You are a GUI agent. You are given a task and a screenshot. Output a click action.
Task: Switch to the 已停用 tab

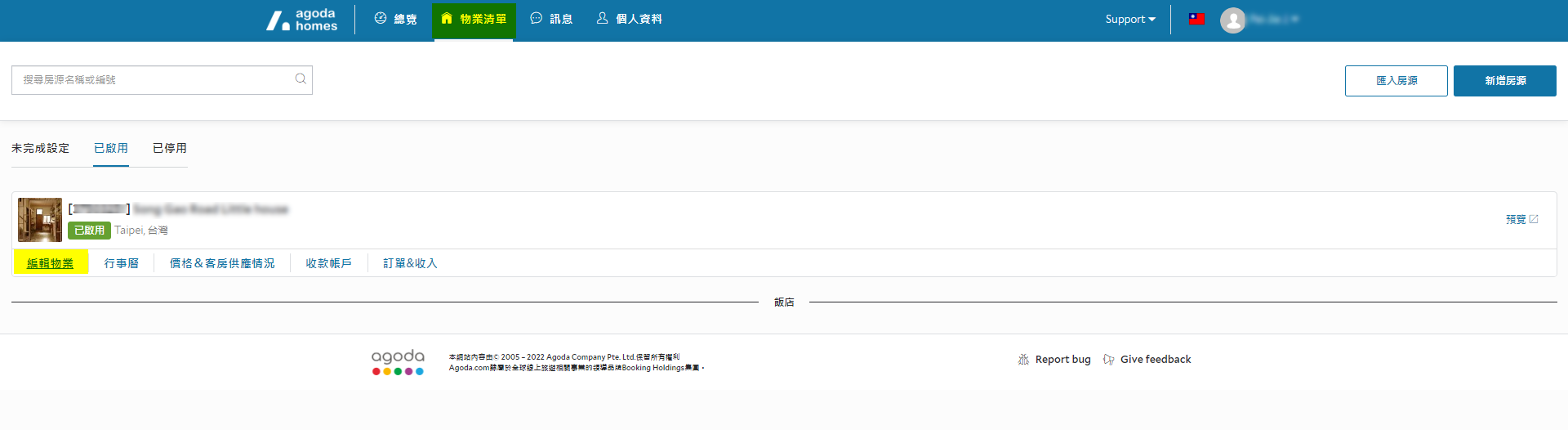click(170, 148)
